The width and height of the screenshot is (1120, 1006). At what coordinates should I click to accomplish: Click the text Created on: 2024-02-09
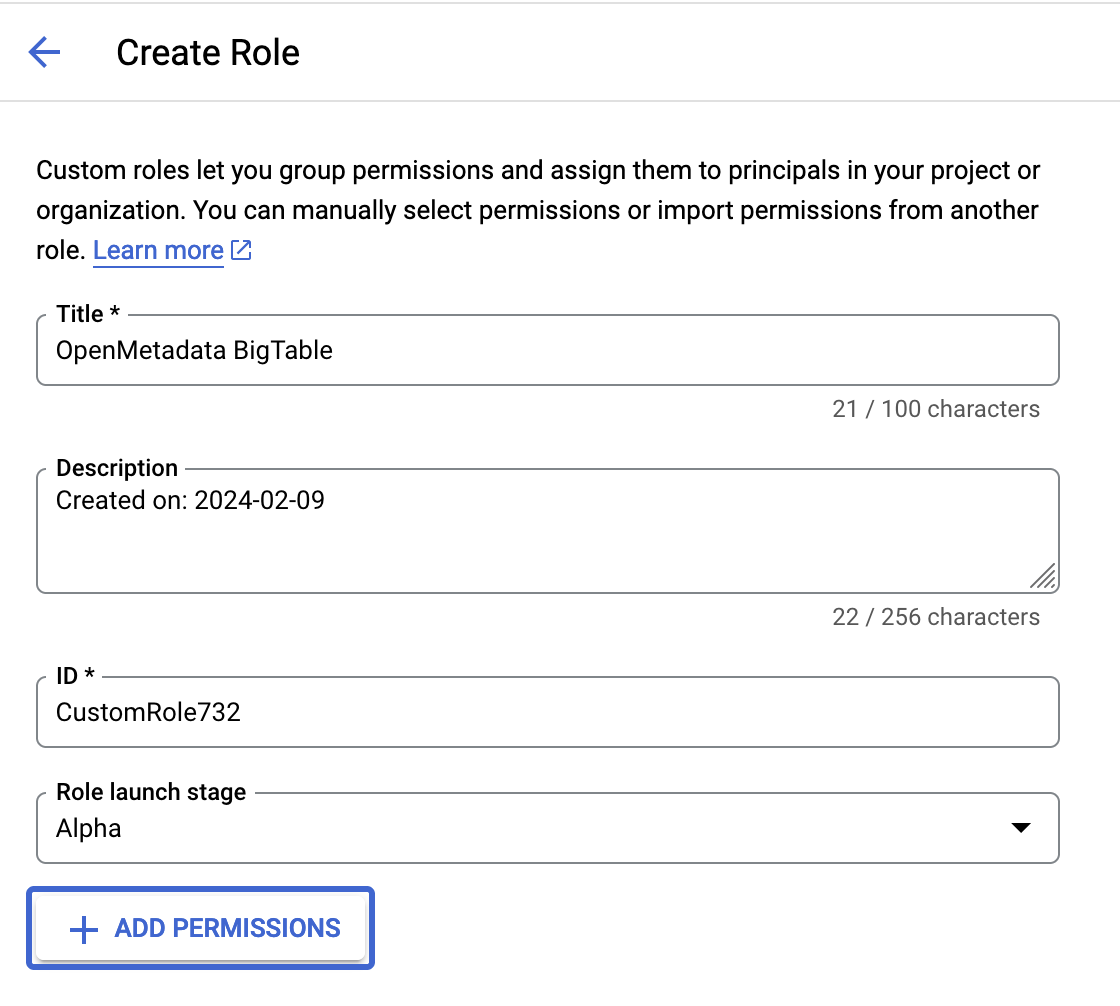[x=190, y=500]
